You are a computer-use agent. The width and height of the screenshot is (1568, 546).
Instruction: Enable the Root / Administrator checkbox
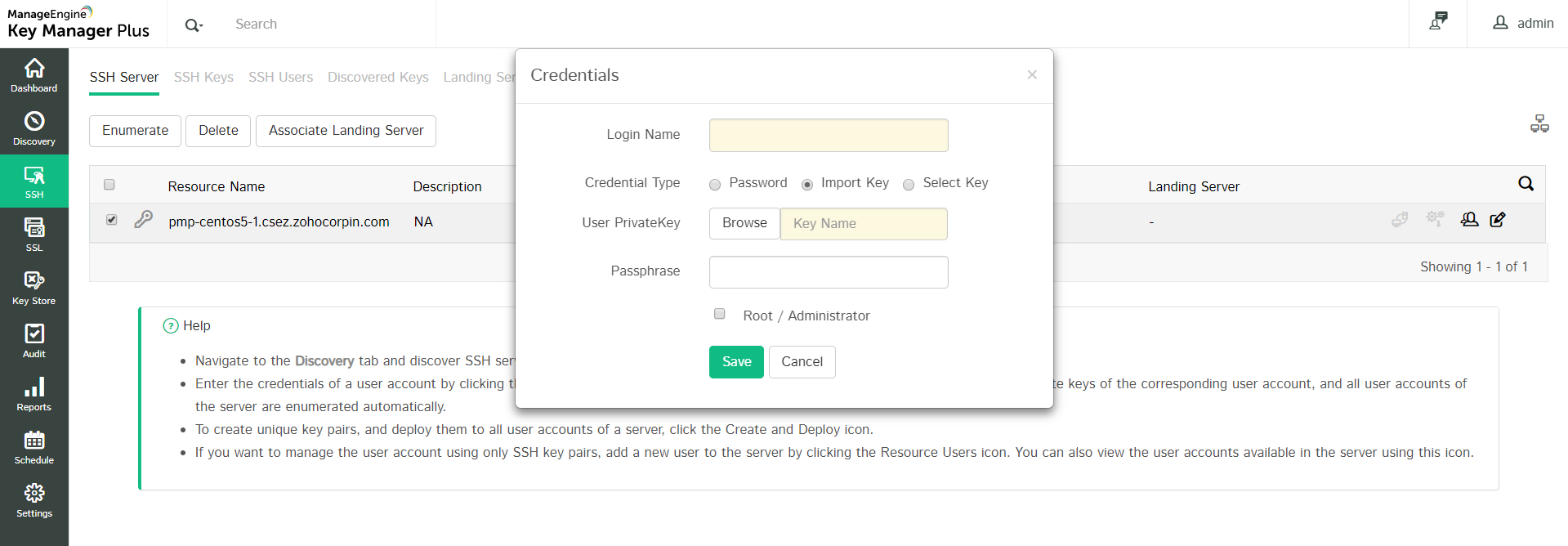click(x=720, y=314)
